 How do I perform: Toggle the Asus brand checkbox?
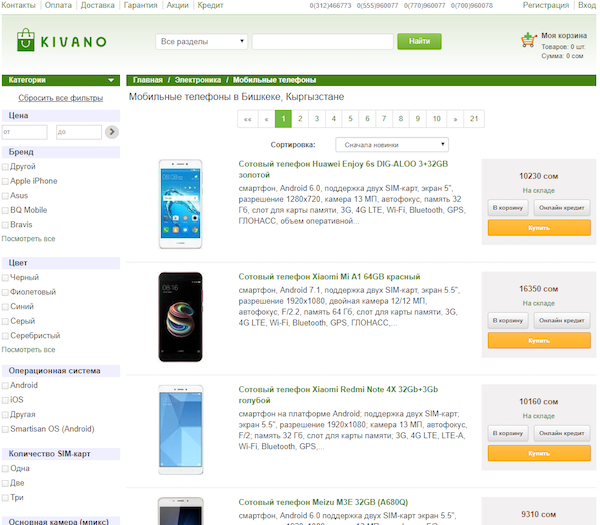(5, 196)
